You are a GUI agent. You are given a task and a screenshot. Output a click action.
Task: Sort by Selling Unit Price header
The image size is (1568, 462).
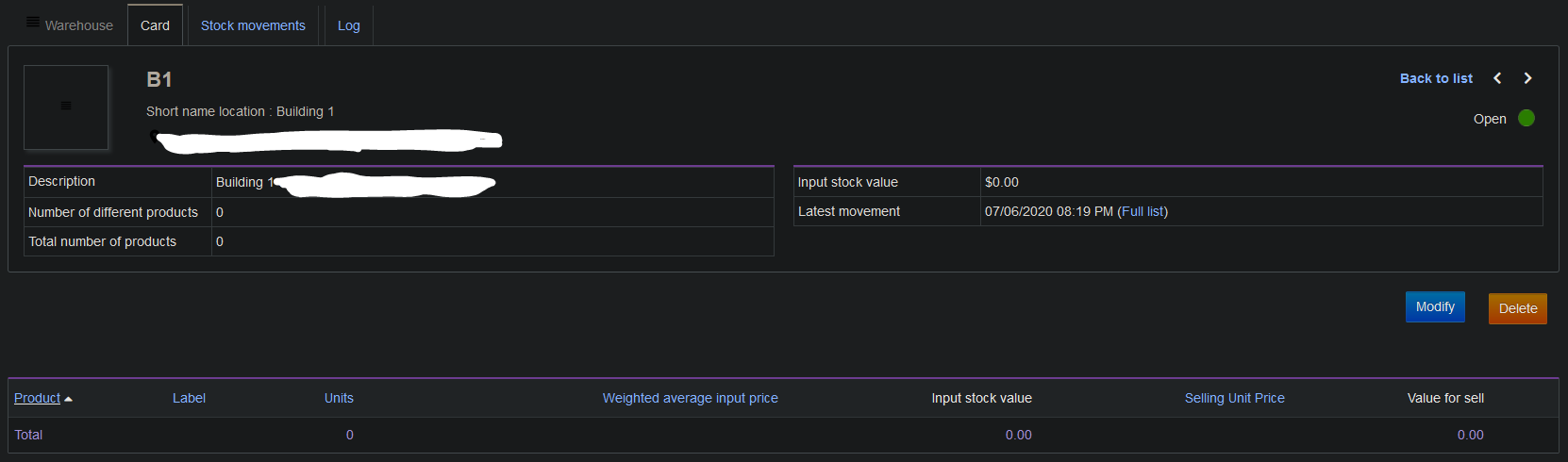click(x=1235, y=398)
